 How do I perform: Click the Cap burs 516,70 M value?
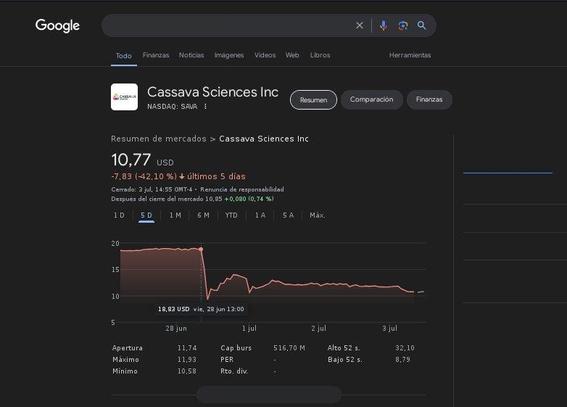pos(289,348)
